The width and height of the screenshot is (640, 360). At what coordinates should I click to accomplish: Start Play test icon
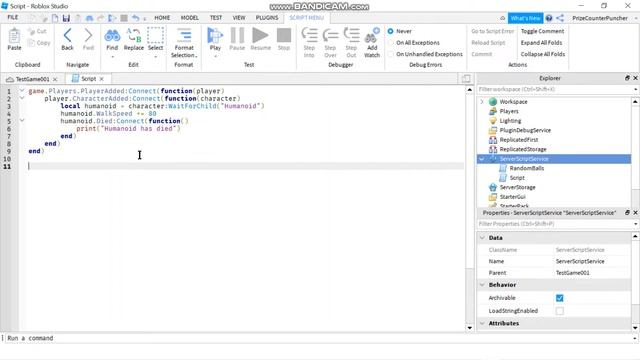[215, 36]
